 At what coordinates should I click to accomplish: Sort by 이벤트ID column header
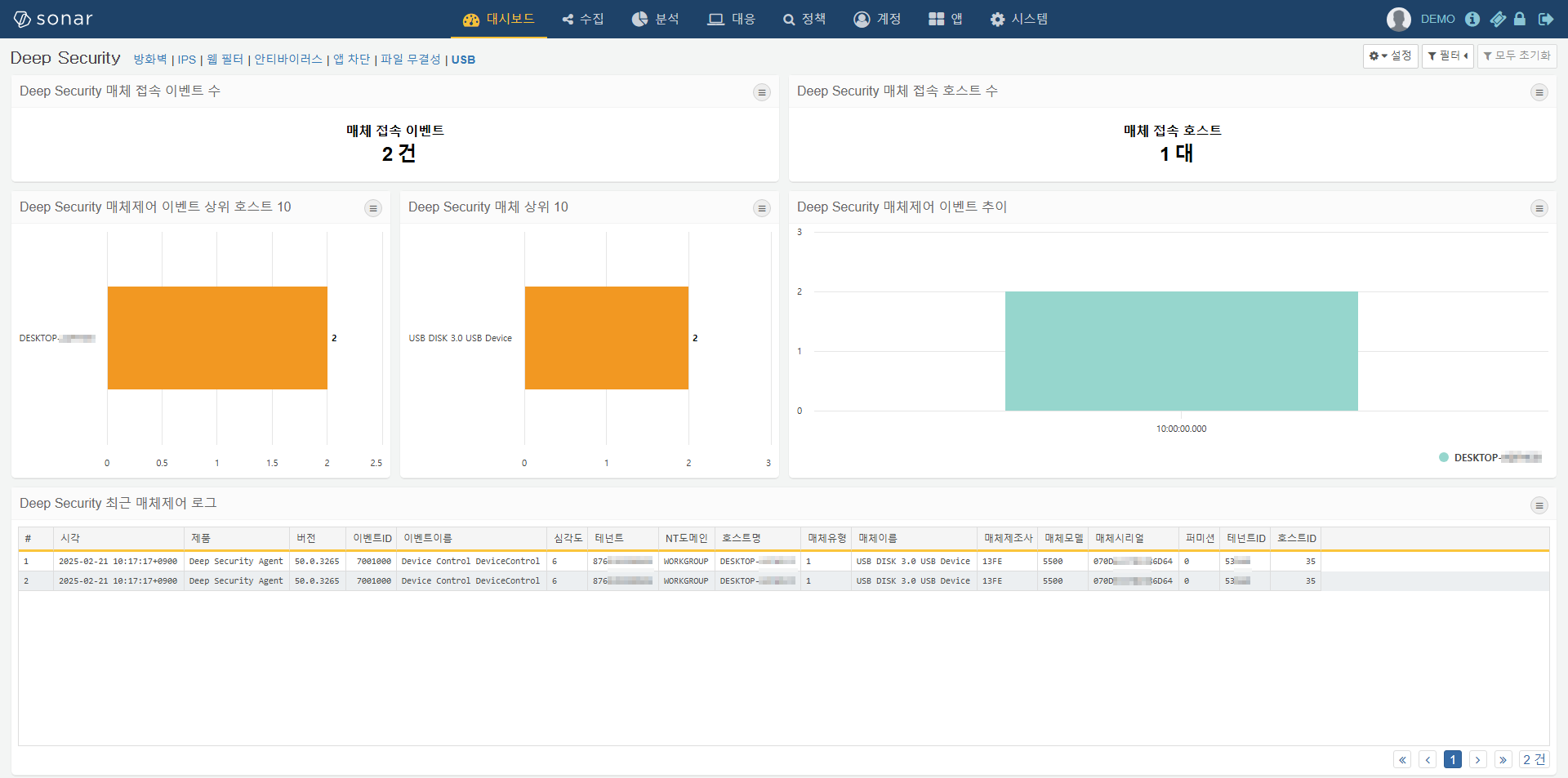pos(372,538)
